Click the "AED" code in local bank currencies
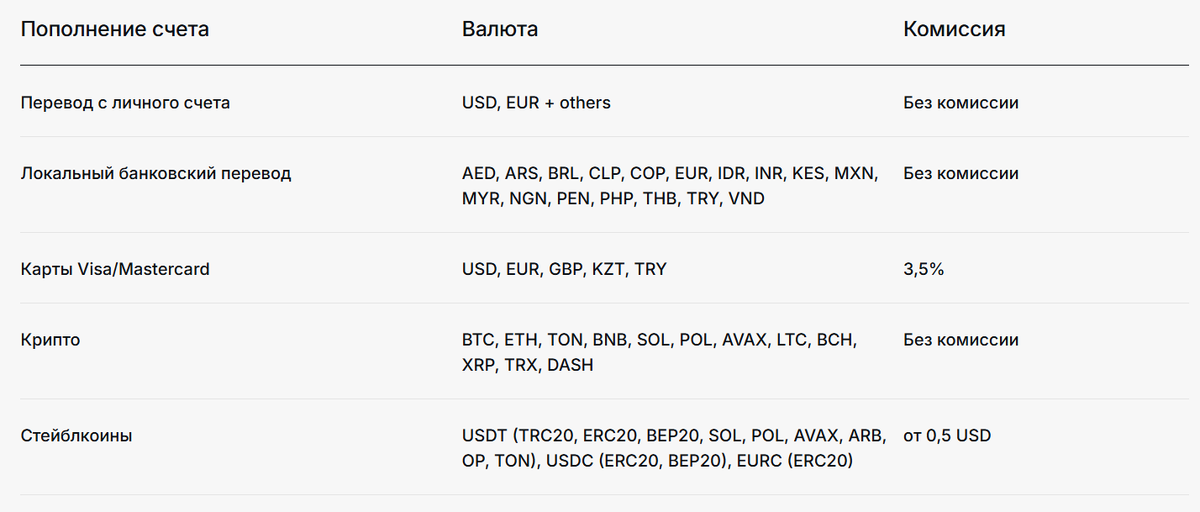 point(478,173)
